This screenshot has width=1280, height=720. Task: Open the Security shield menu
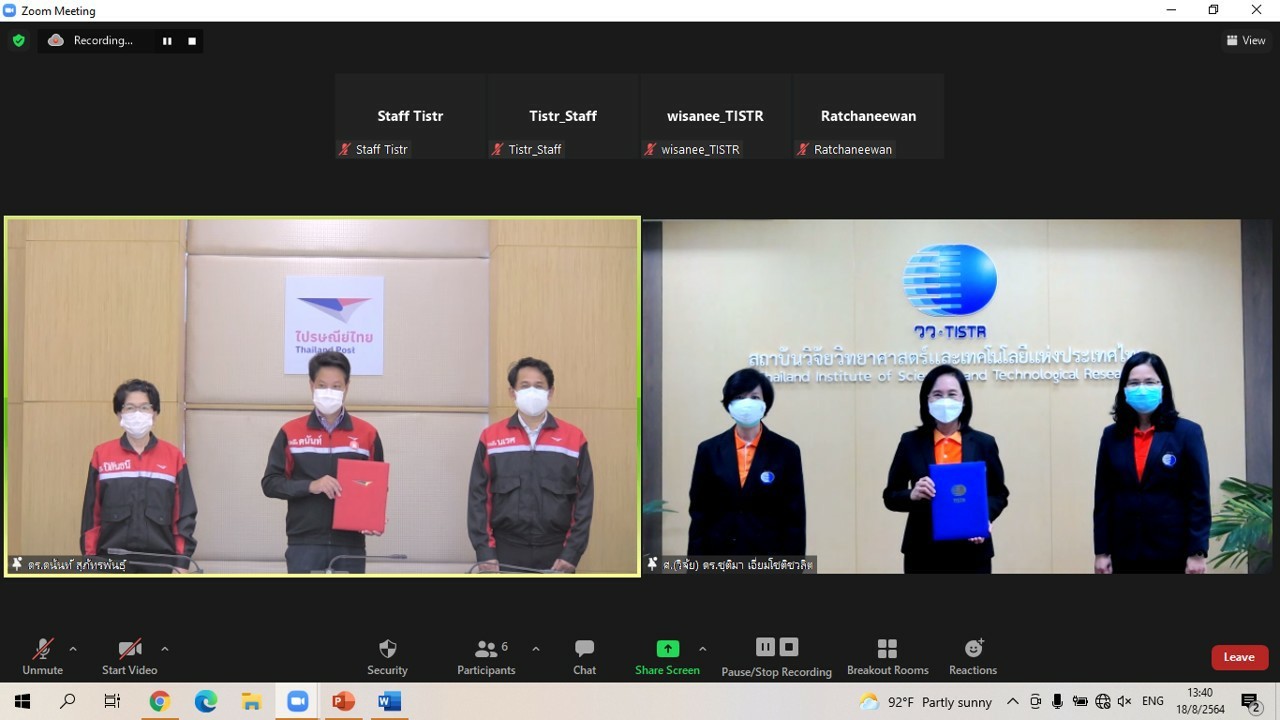pos(387,656)
